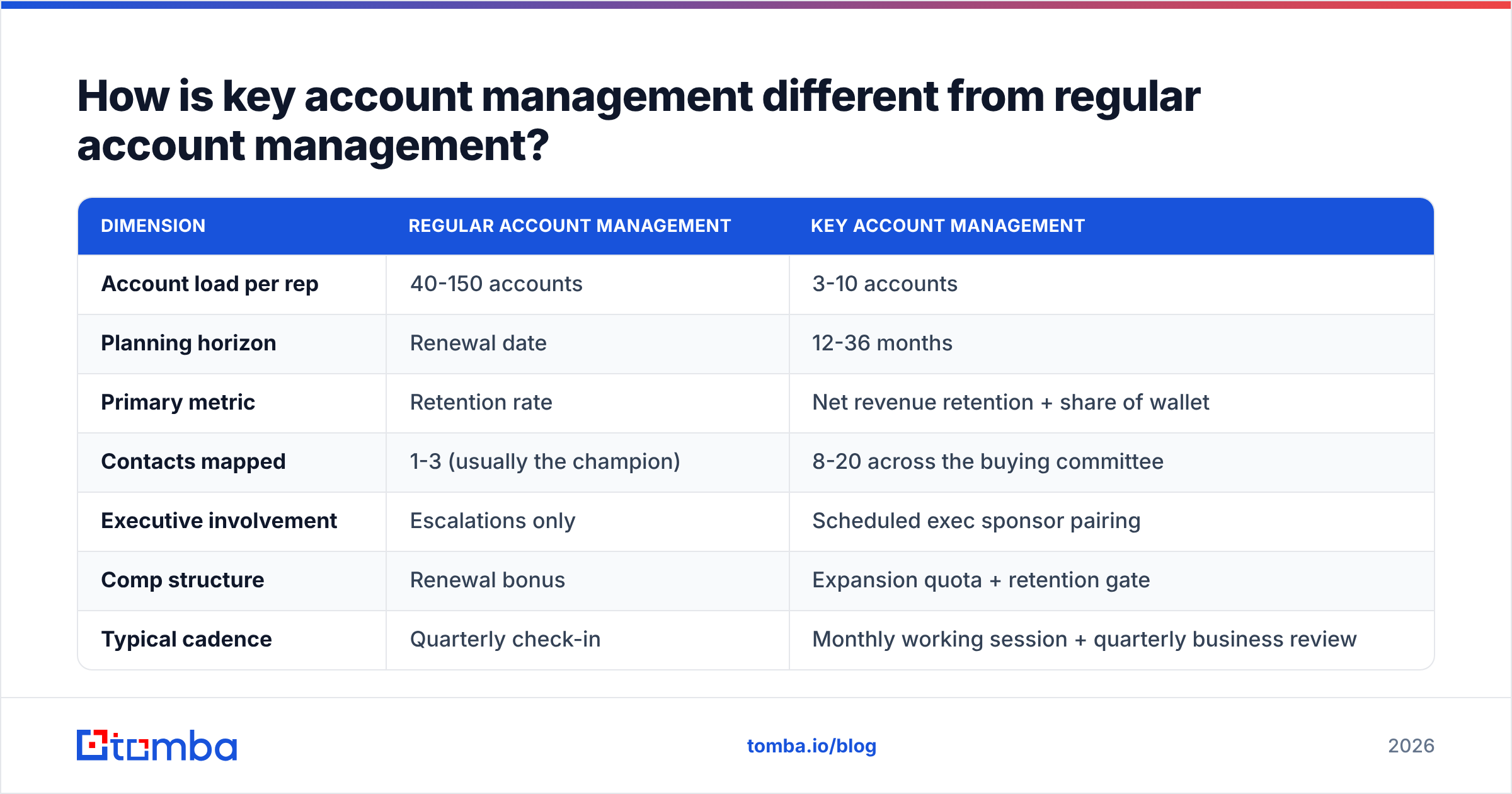Select the 'Primary metric' row label
This screenshot has height=794, width=1512.
(178, 402)
